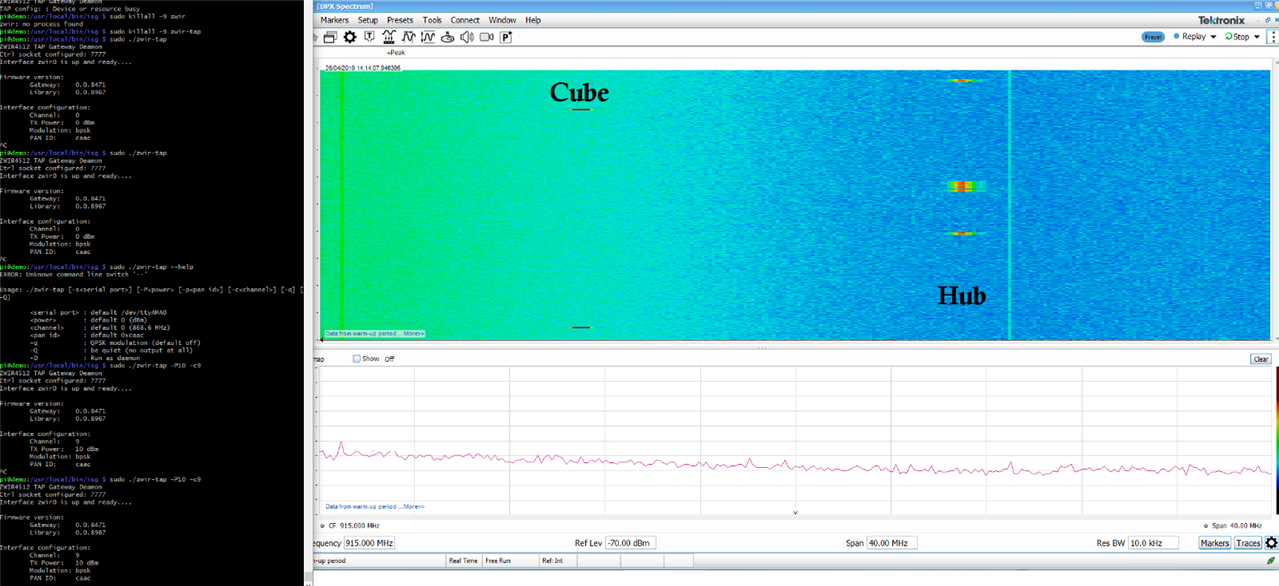
Task: Expand the Stop dropdown arrow
Action: [1257, 37]
